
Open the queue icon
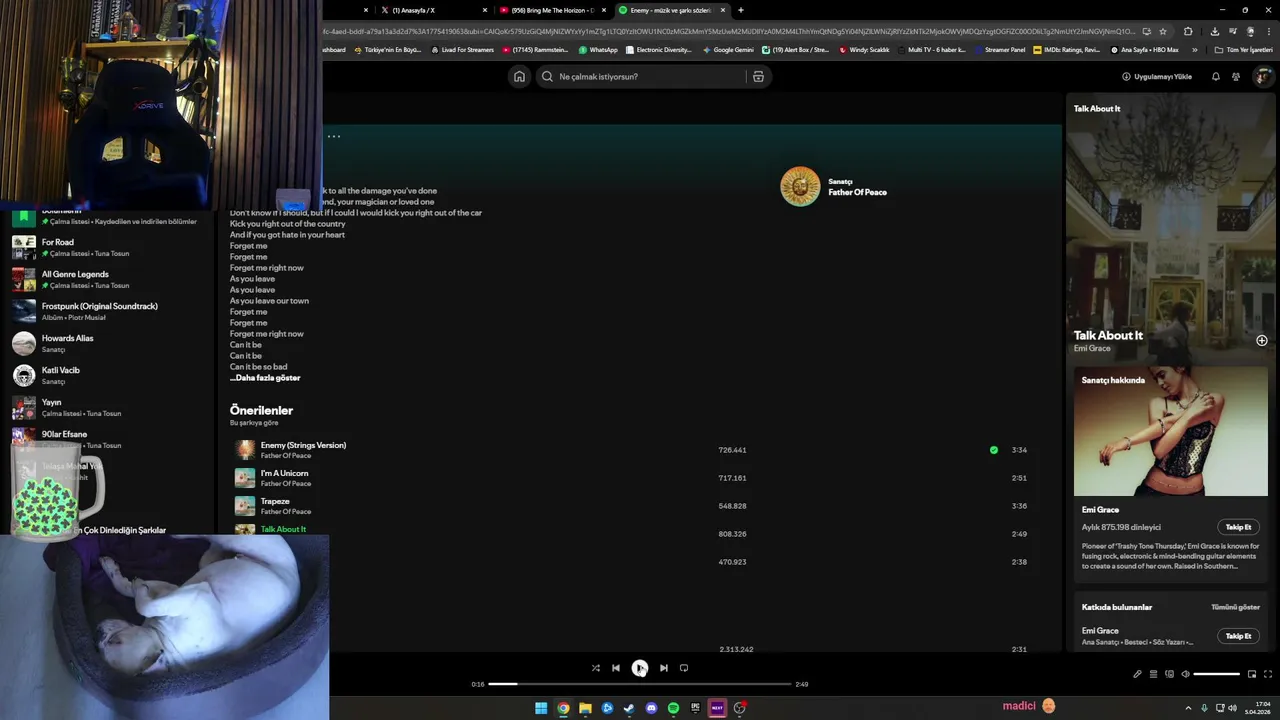(x=1153, y=674)
